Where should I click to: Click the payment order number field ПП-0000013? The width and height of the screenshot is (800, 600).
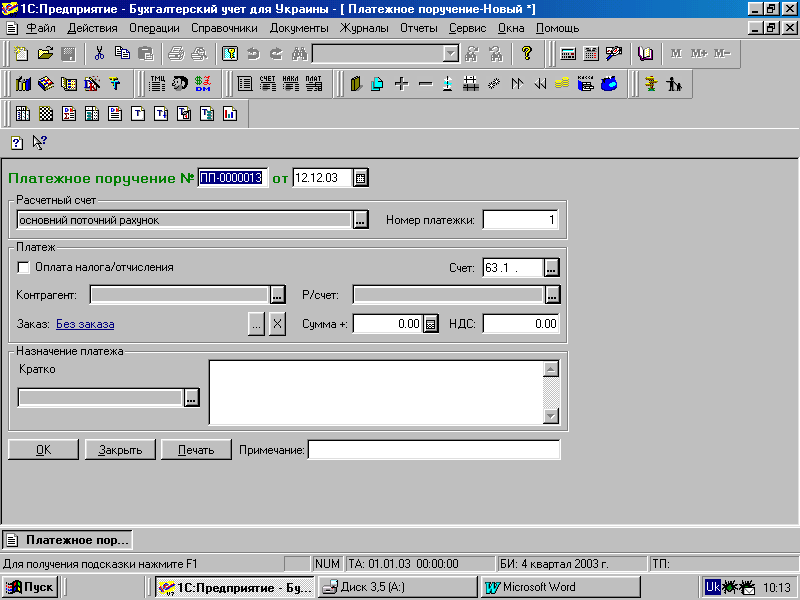click(x=232, y=178)
